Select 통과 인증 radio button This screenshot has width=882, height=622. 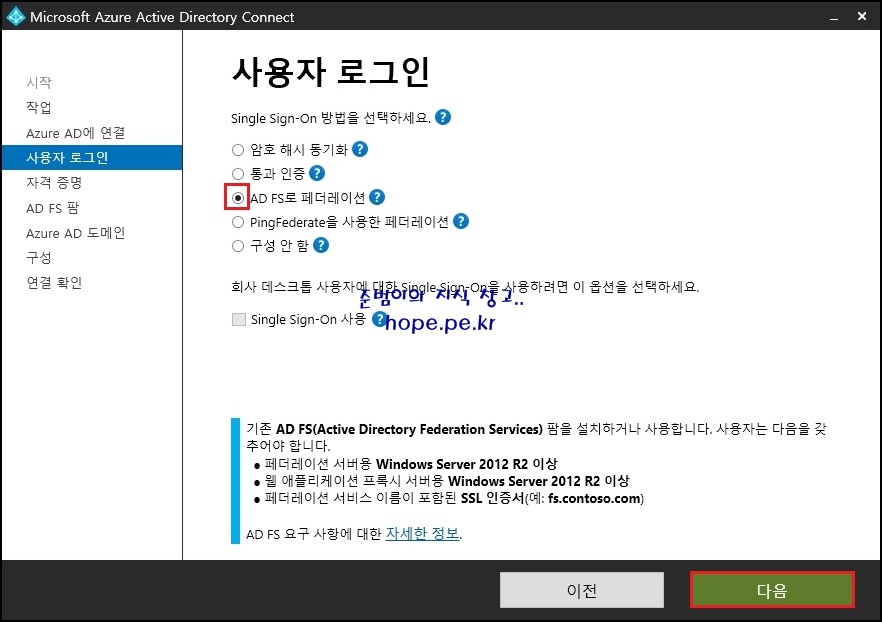(238, 174)
